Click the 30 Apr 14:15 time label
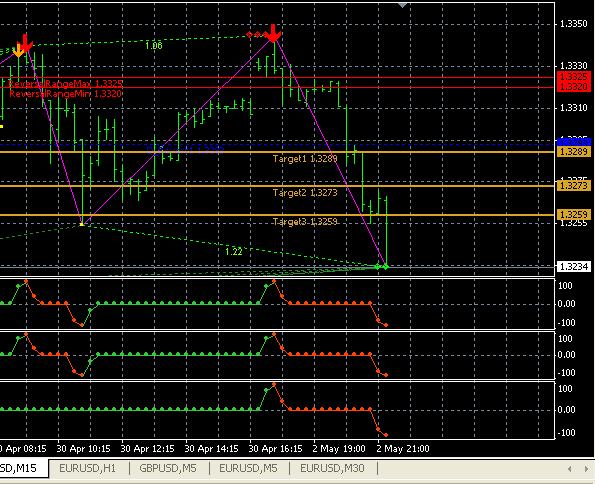Viewport: 595px width, 484px height. tap(211, 449)
